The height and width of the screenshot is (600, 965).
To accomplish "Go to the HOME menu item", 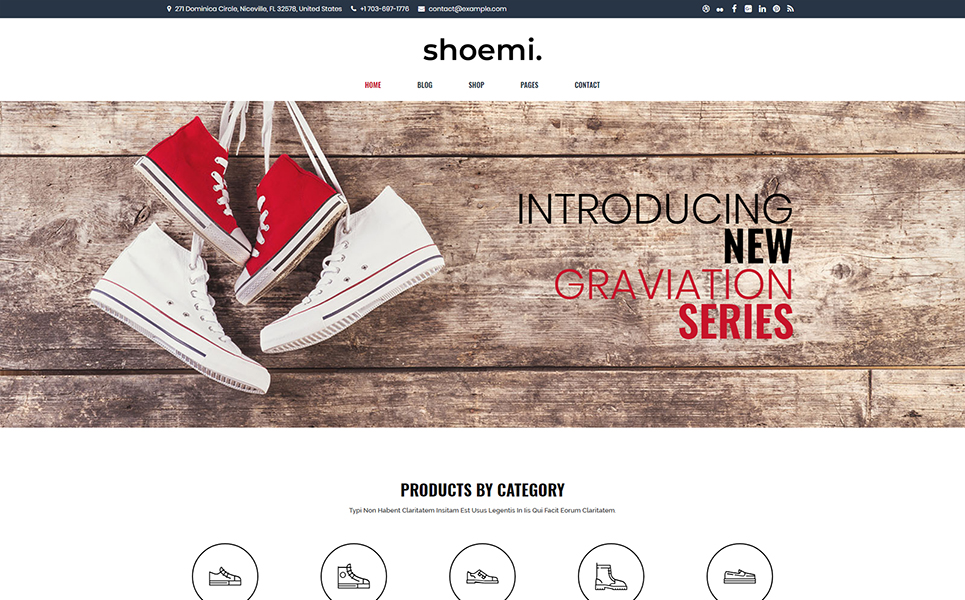I will coord(373,85).
